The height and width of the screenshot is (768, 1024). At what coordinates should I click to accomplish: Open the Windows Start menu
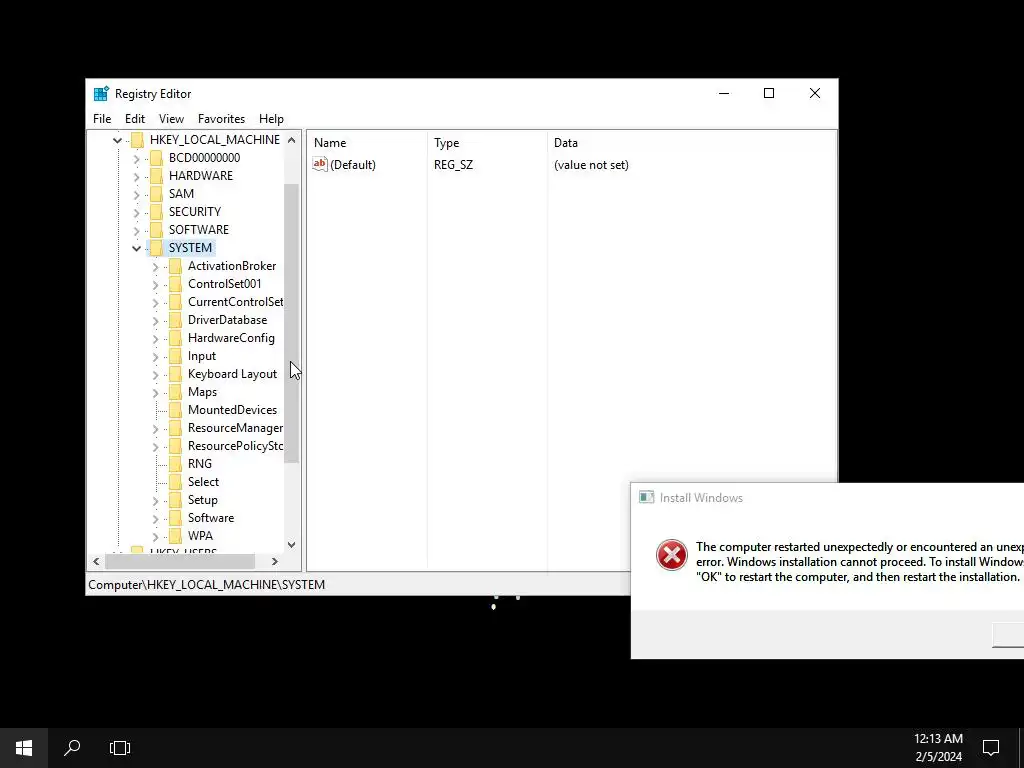point(24,748)
